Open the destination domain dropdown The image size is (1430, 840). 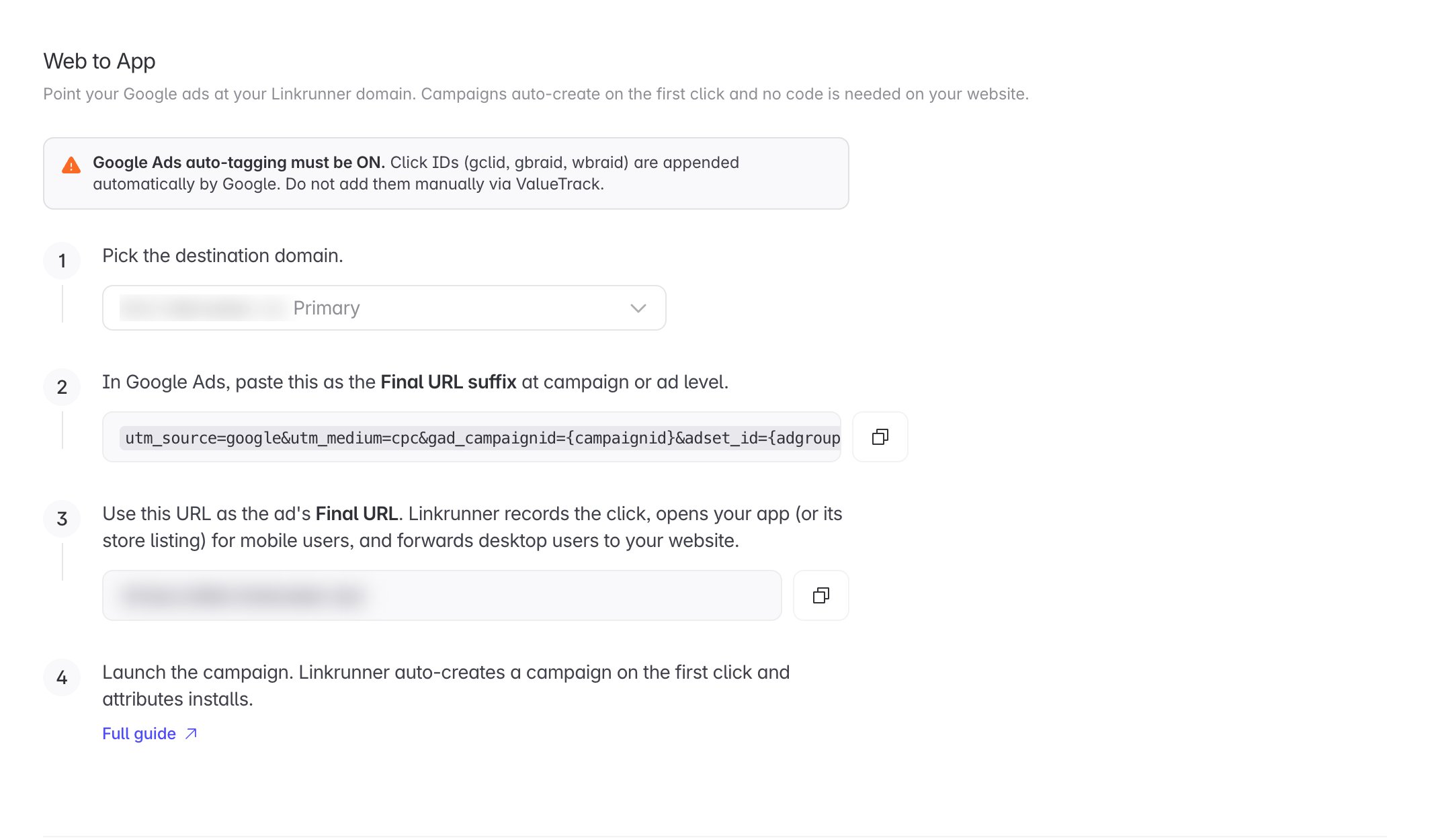(x=384, y=308)
